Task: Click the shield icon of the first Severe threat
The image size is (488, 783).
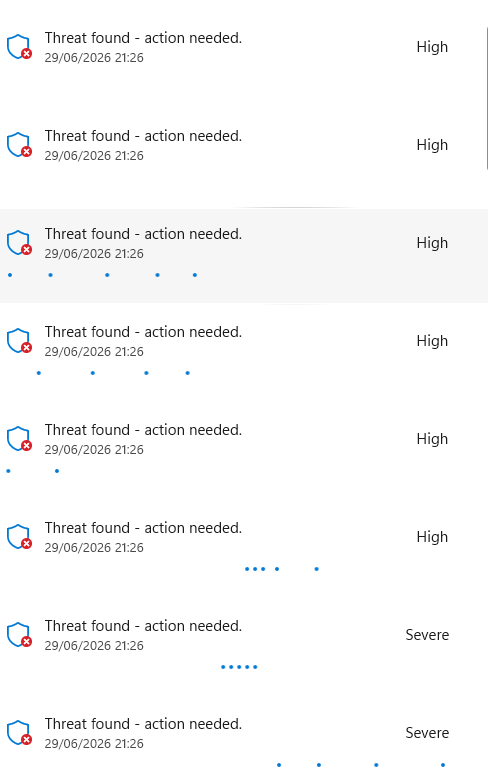Action: tap(19, 634)
